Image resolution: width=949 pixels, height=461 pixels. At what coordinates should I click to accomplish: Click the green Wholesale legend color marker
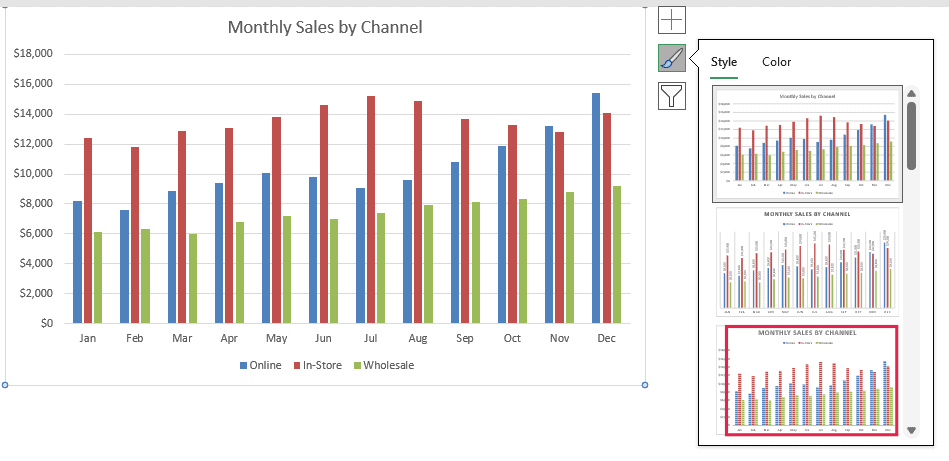tap(357, 365)
